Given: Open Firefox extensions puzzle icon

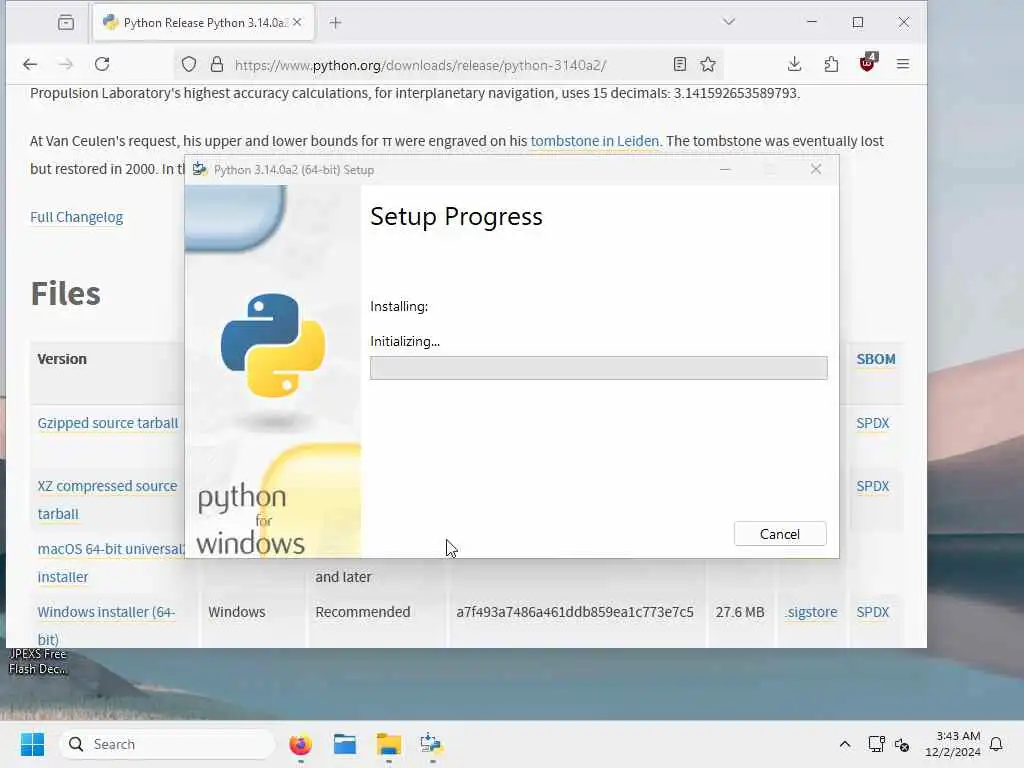Looking at the screenshot, I should pyautogui.click(x=831, y=64).
